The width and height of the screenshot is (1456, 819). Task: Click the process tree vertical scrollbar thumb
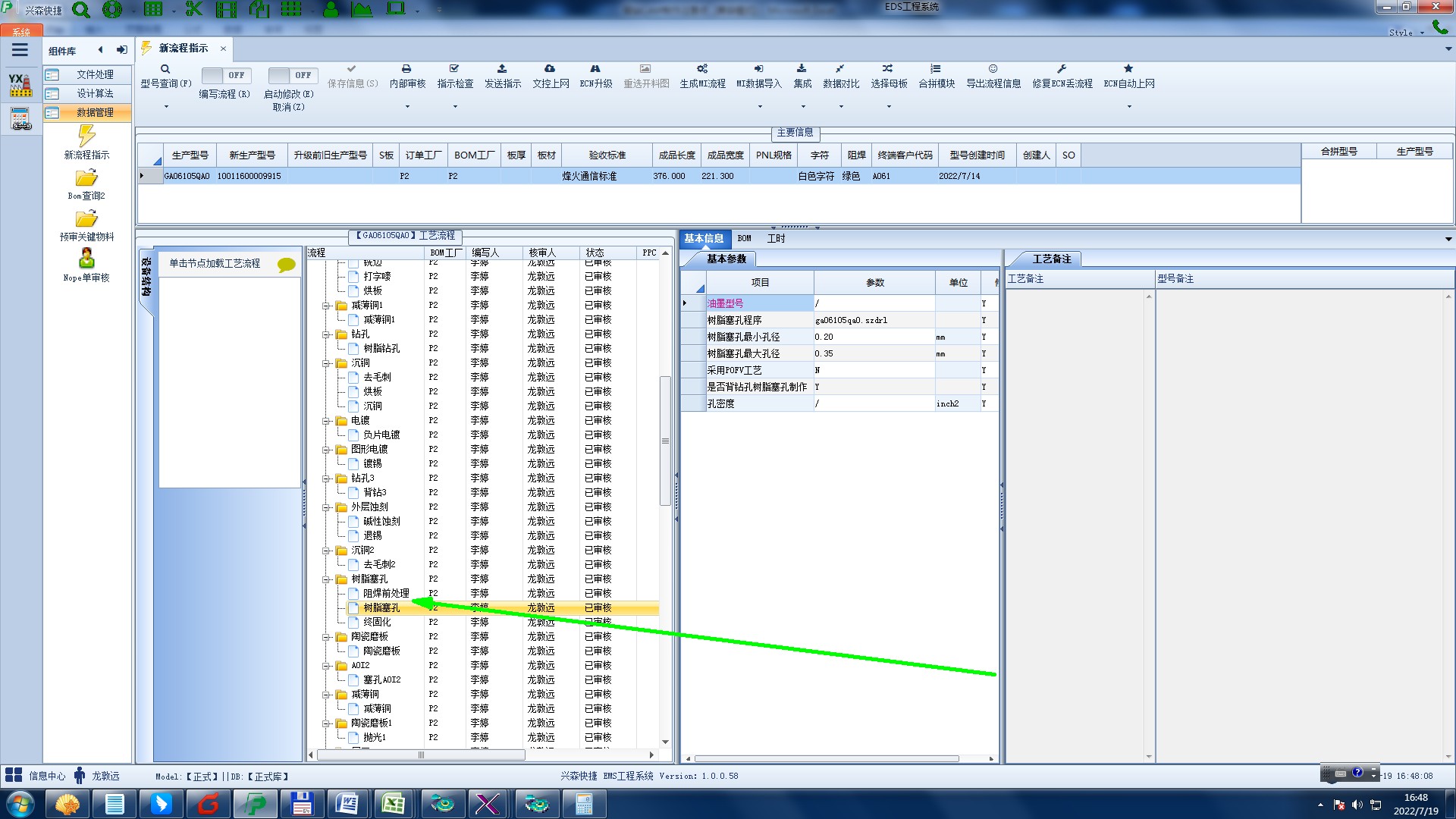tap(665, 440)
